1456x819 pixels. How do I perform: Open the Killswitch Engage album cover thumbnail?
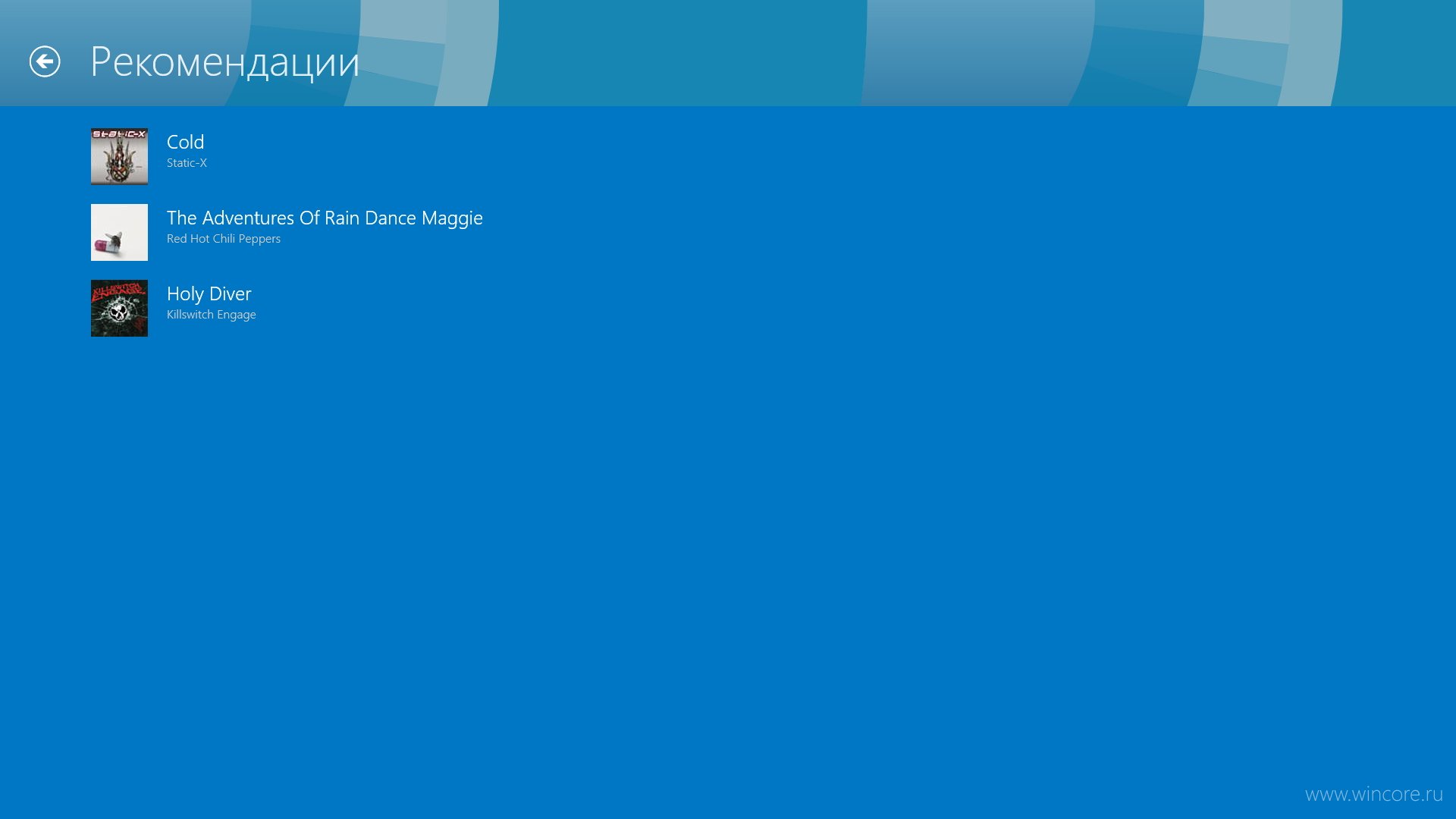119,308
